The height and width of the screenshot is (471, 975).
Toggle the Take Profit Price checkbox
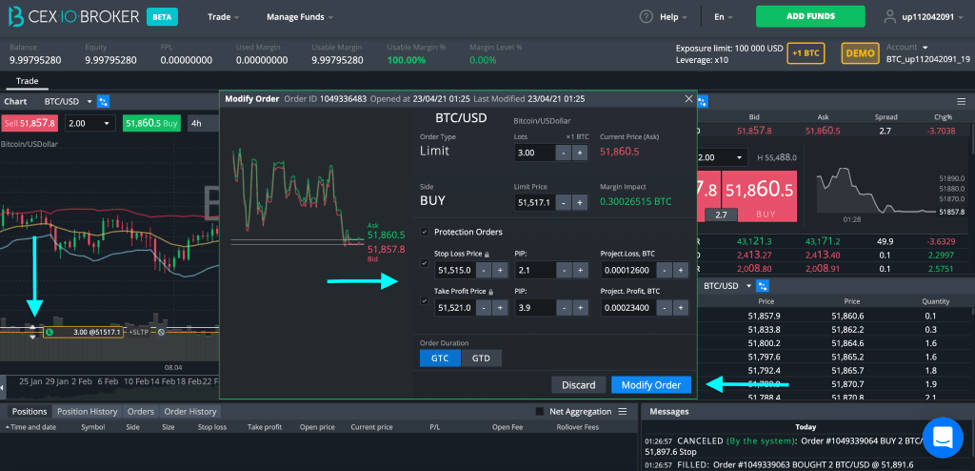pos(425,301)
